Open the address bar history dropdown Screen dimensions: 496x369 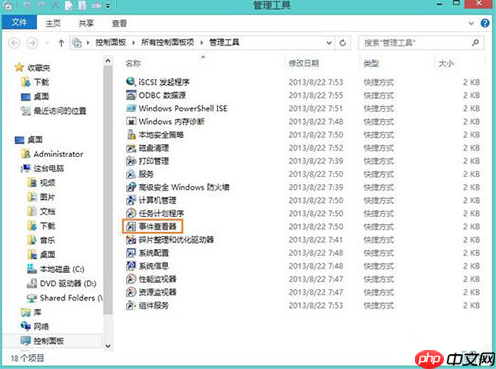tap(329, 43)
